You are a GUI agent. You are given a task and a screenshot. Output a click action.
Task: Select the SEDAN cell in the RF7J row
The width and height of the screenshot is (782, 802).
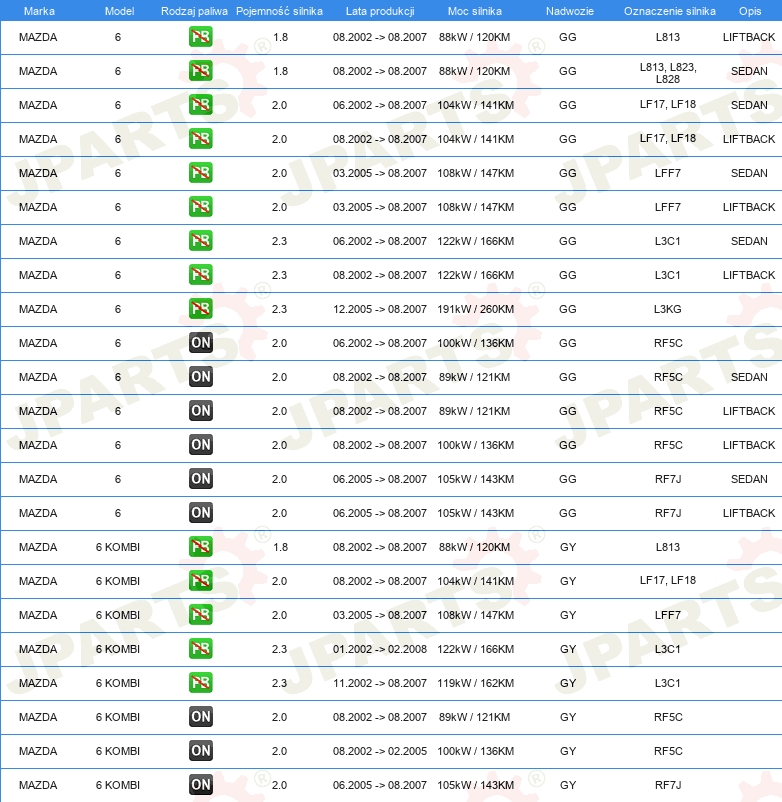[x=749, y=479]
